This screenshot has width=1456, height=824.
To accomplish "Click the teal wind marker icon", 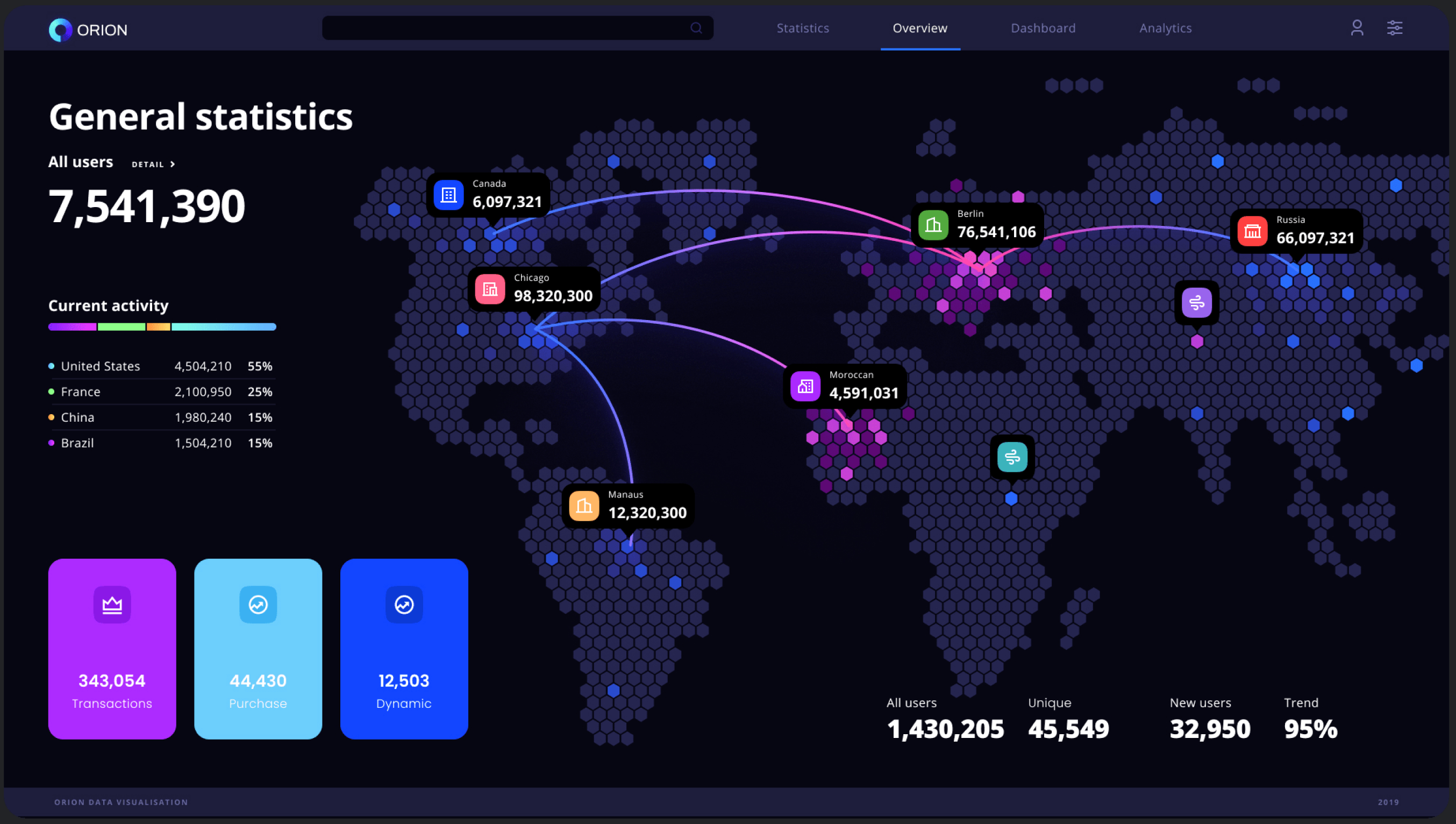I will [x=1012, y=457].
